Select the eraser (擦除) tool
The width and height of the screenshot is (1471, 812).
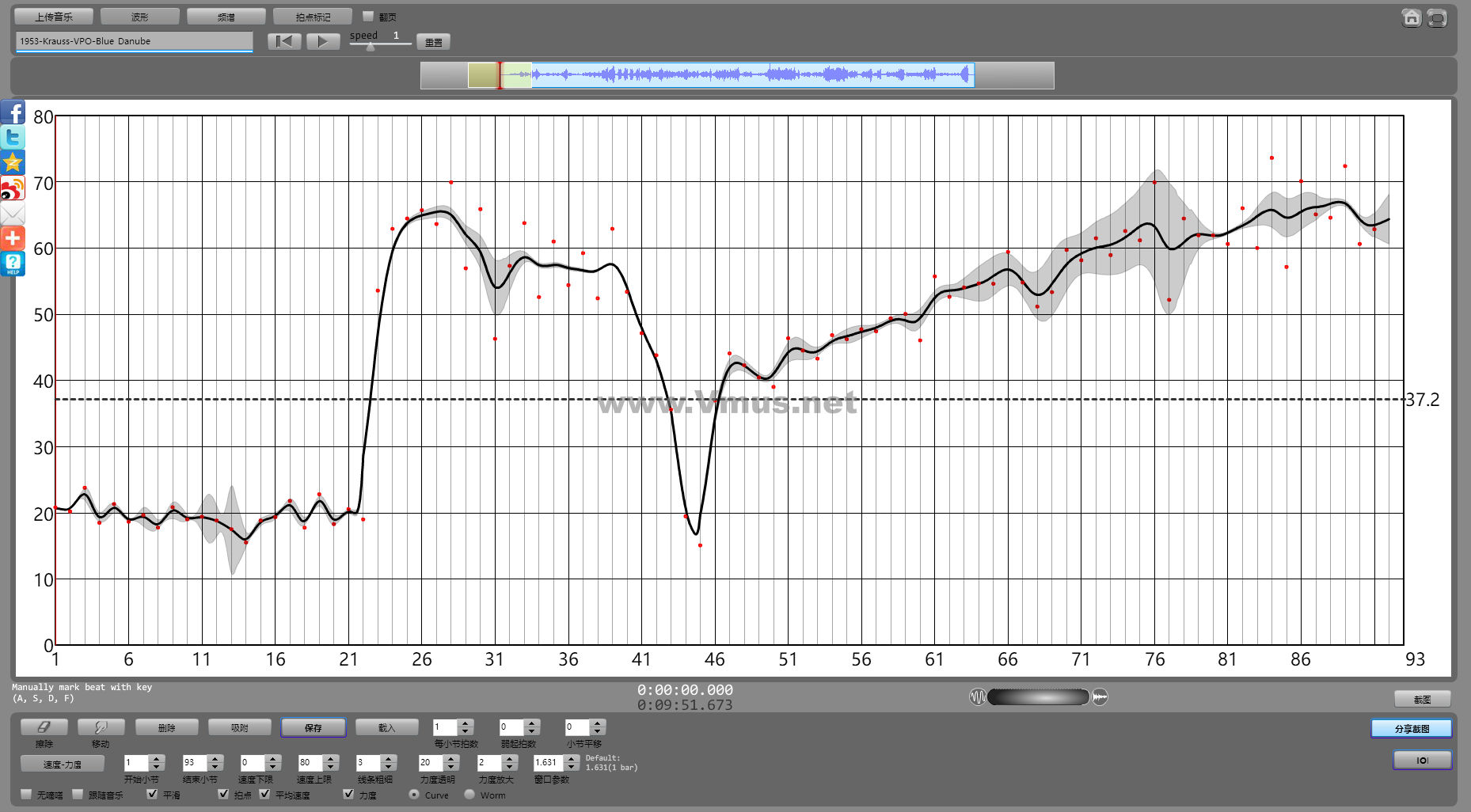point(44,727)
